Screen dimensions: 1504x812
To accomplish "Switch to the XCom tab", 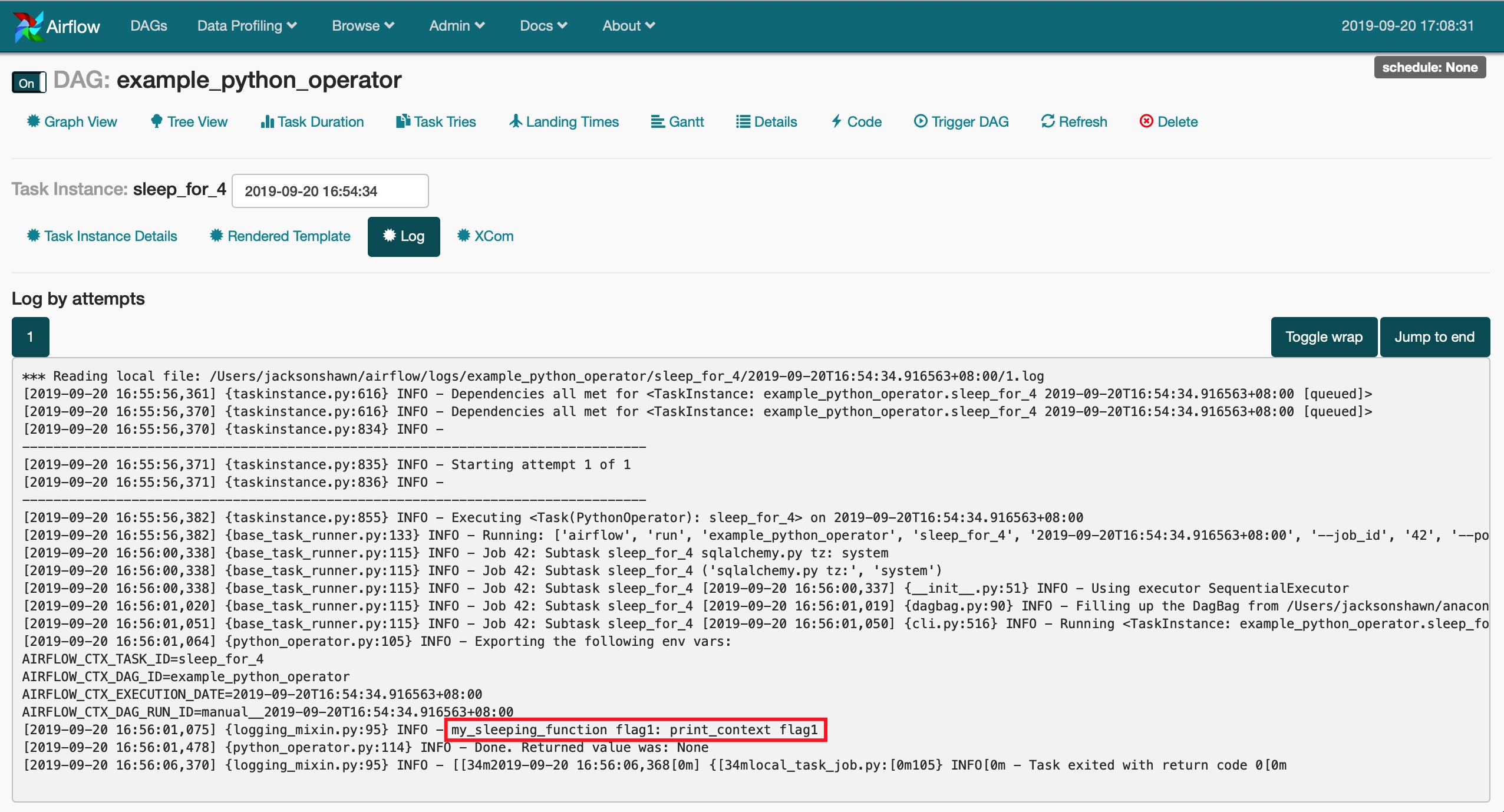I will click(485, 236).
